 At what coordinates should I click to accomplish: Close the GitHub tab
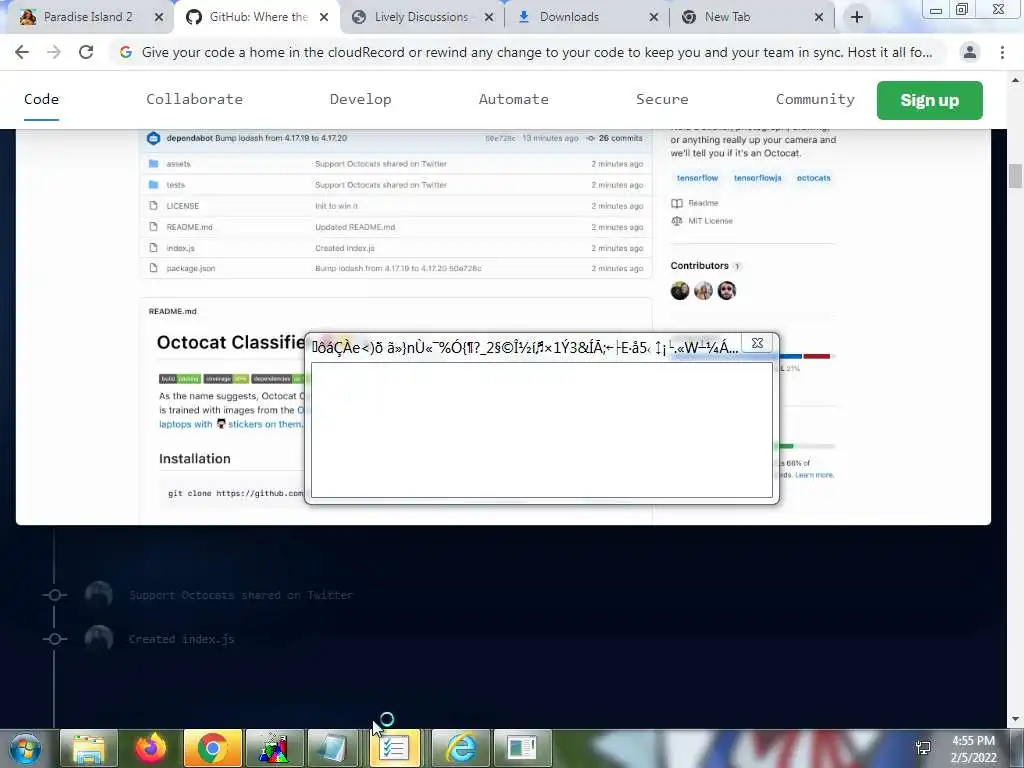click(x=324, y=17)
